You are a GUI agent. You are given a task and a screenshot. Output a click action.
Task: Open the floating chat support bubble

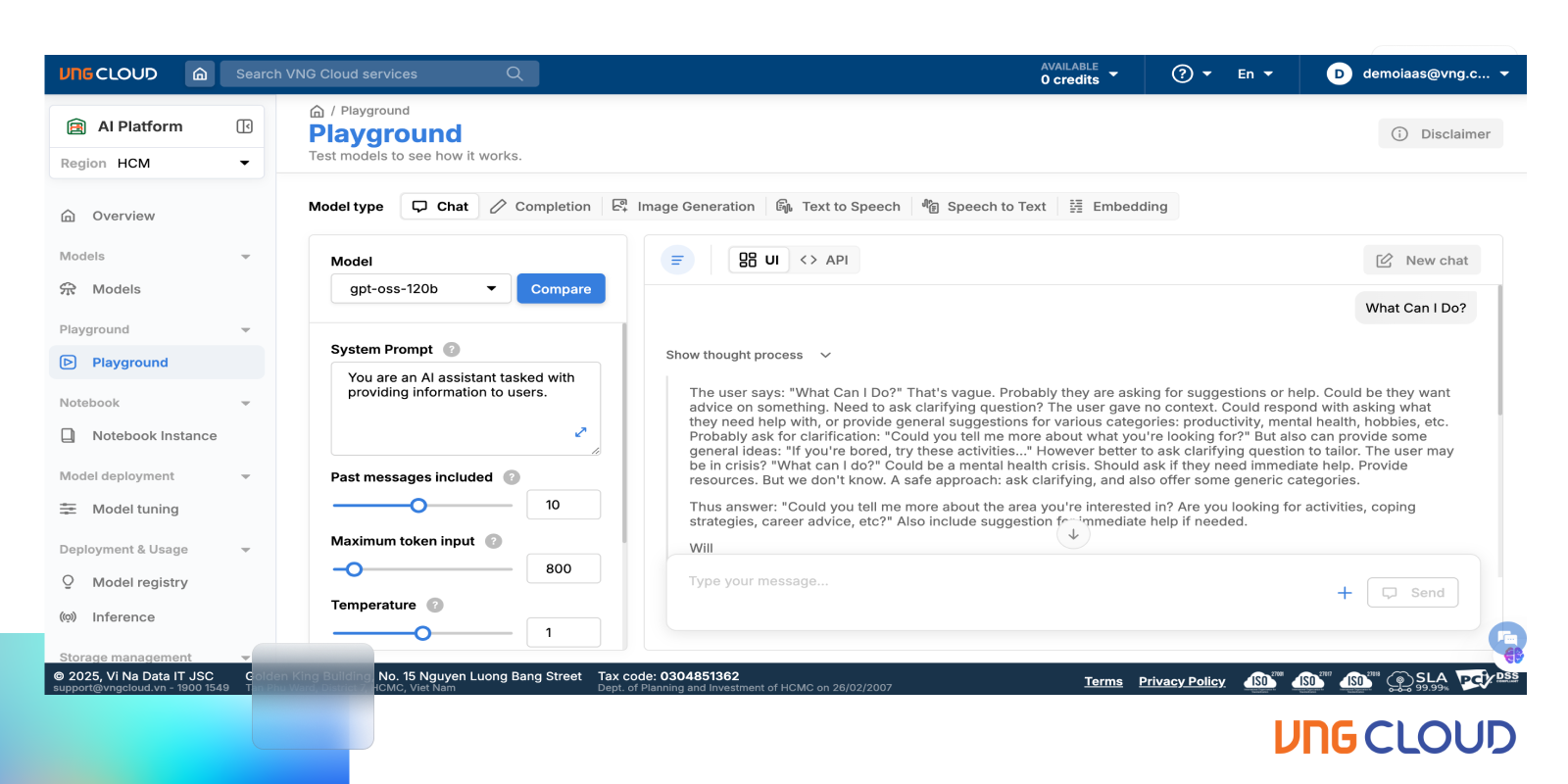coord(1507,640)
